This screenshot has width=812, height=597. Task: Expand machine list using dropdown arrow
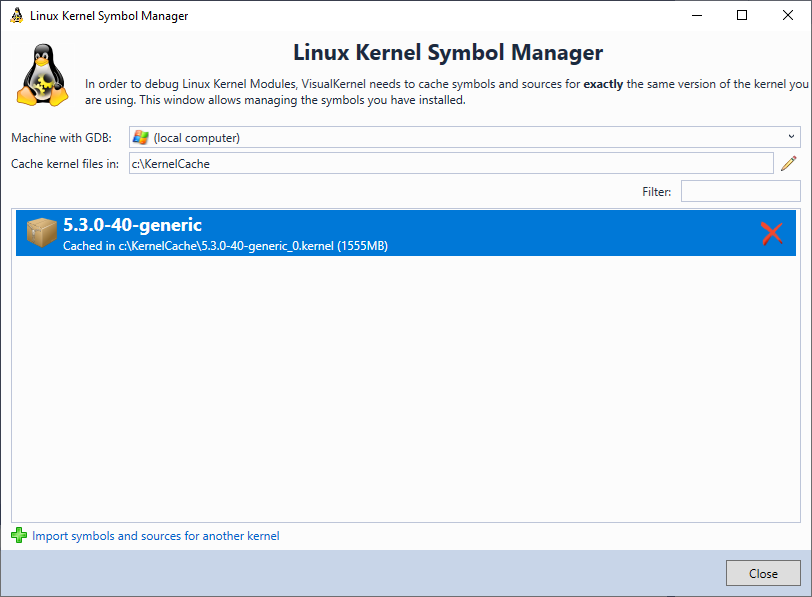(x=791, y=137)
